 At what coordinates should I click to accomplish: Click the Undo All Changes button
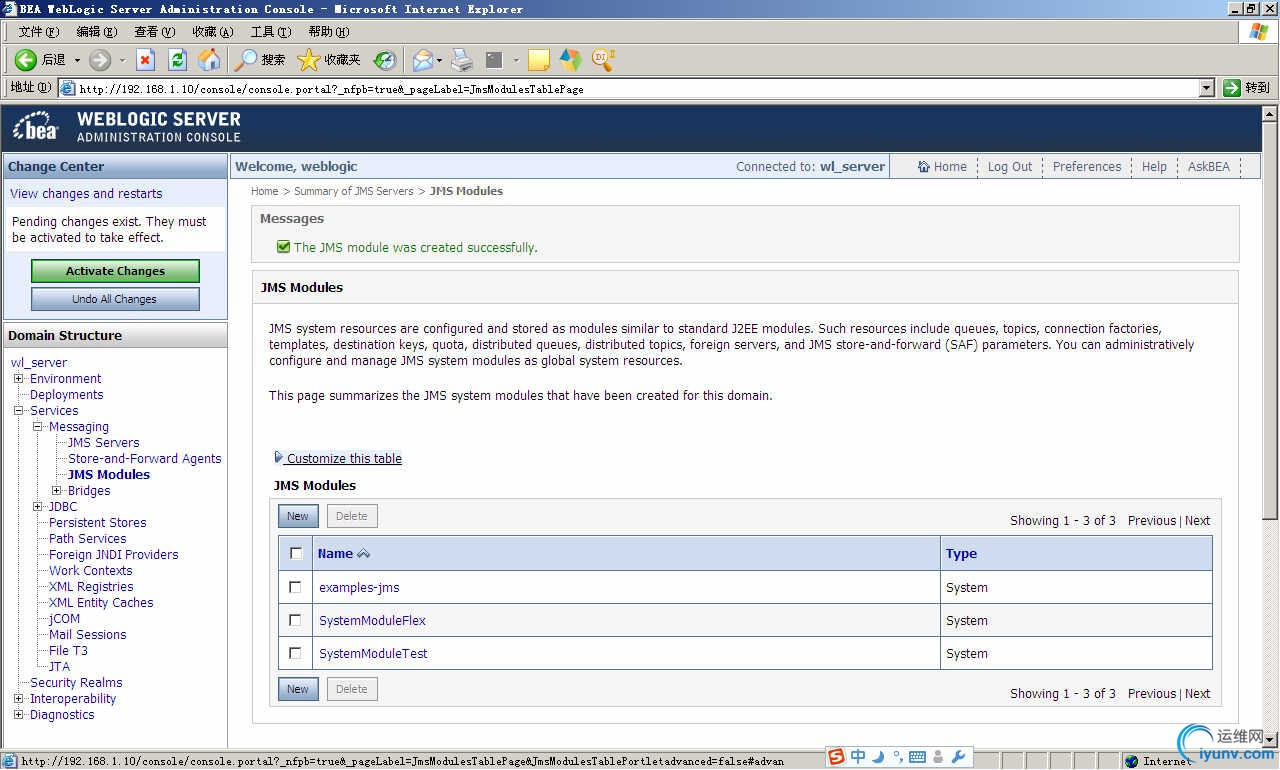coord(115,299)
